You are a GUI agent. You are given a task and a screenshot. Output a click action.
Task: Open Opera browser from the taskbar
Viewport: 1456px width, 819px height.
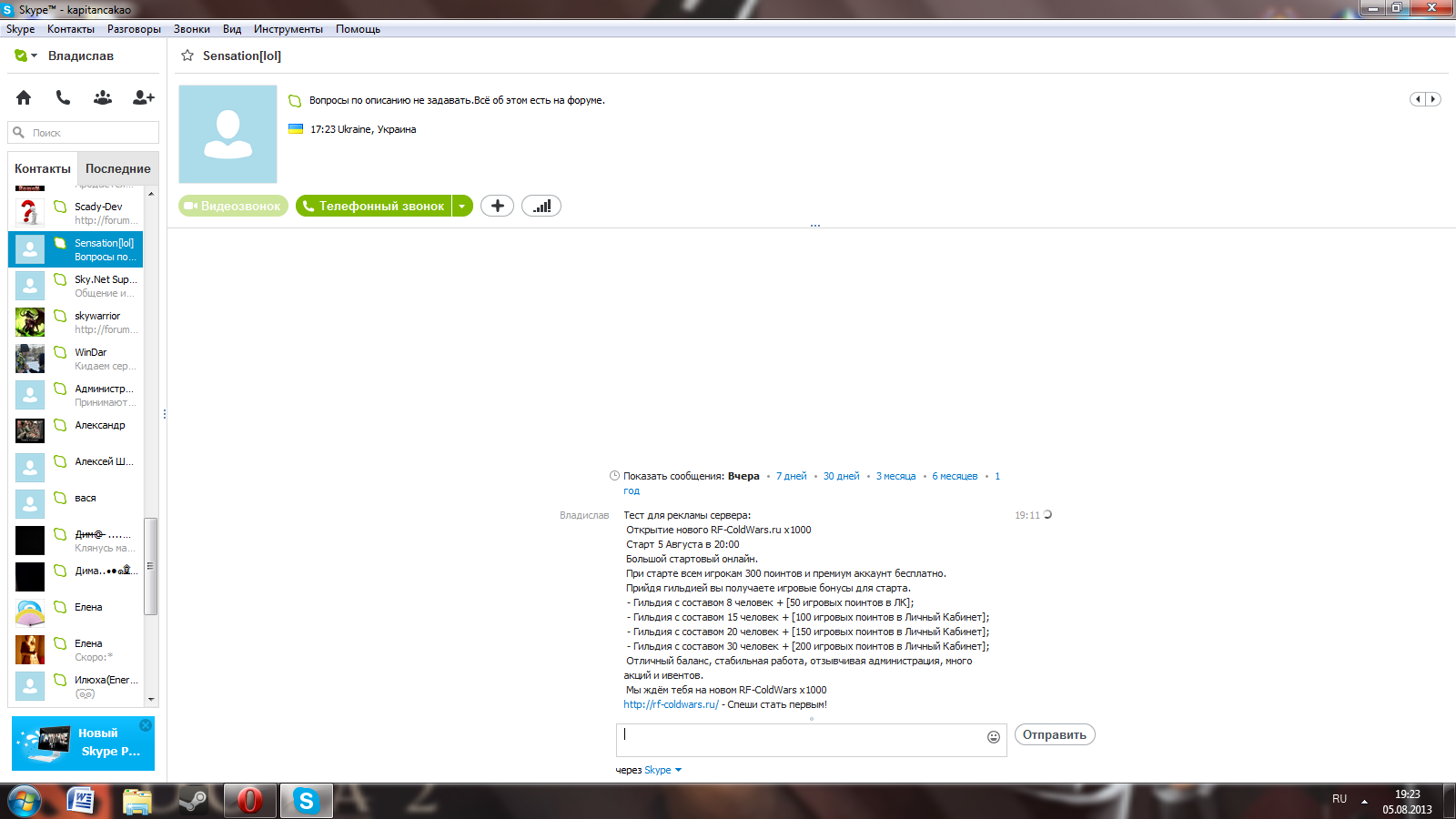tap(249, 801)
